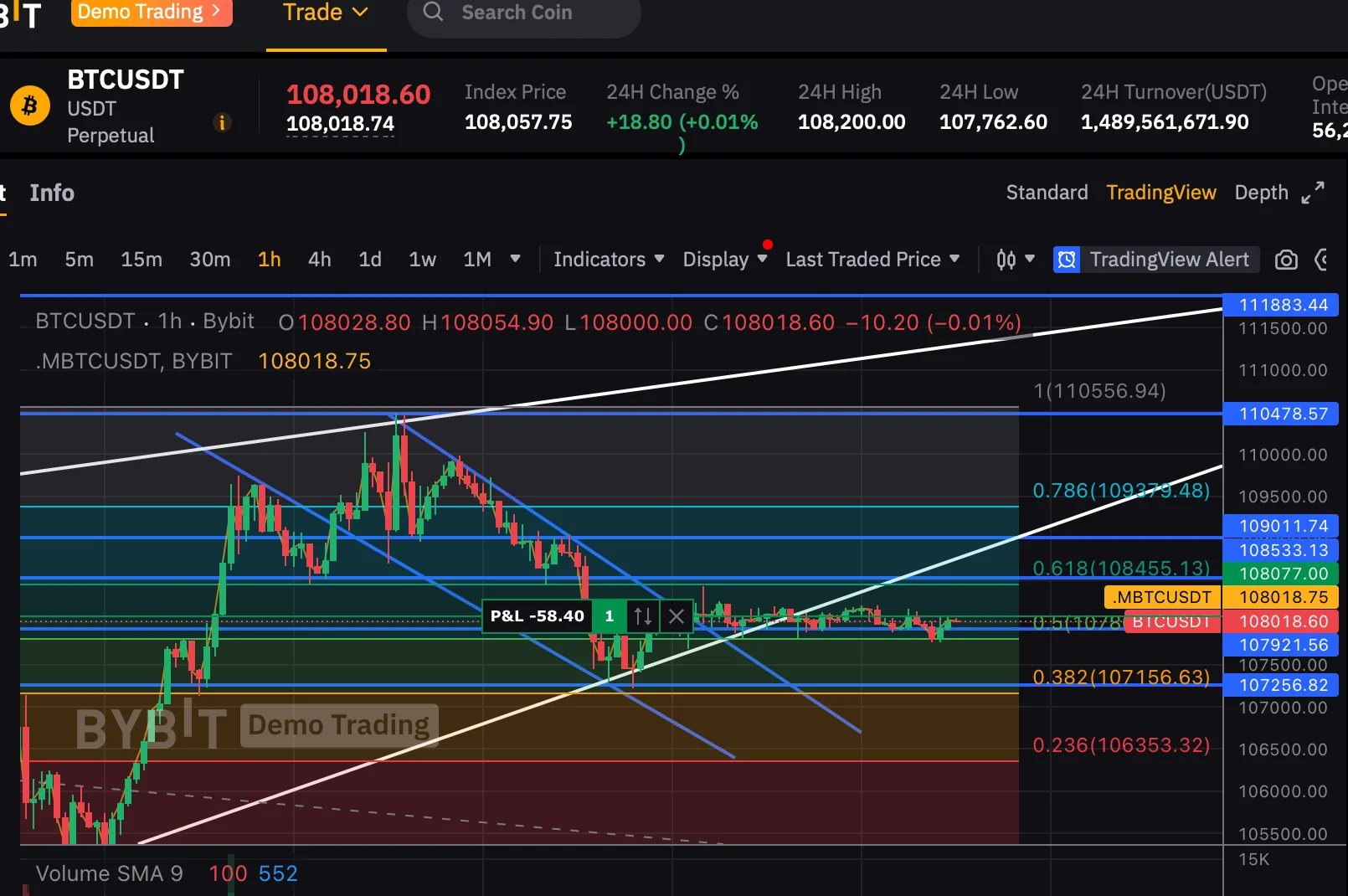Click the position quantity 1 box

click(610, 616)
